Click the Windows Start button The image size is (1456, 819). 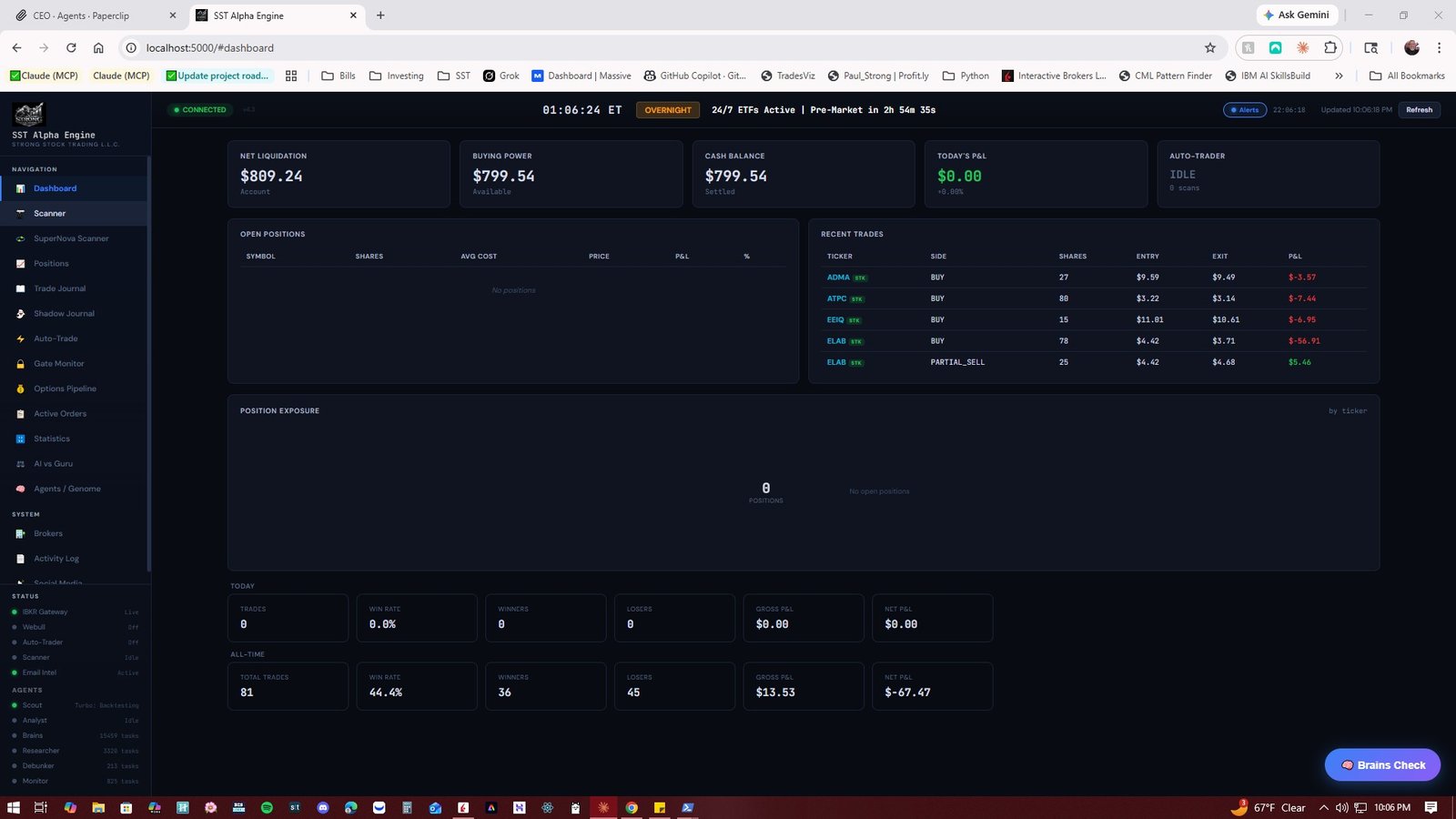point(13,807)
